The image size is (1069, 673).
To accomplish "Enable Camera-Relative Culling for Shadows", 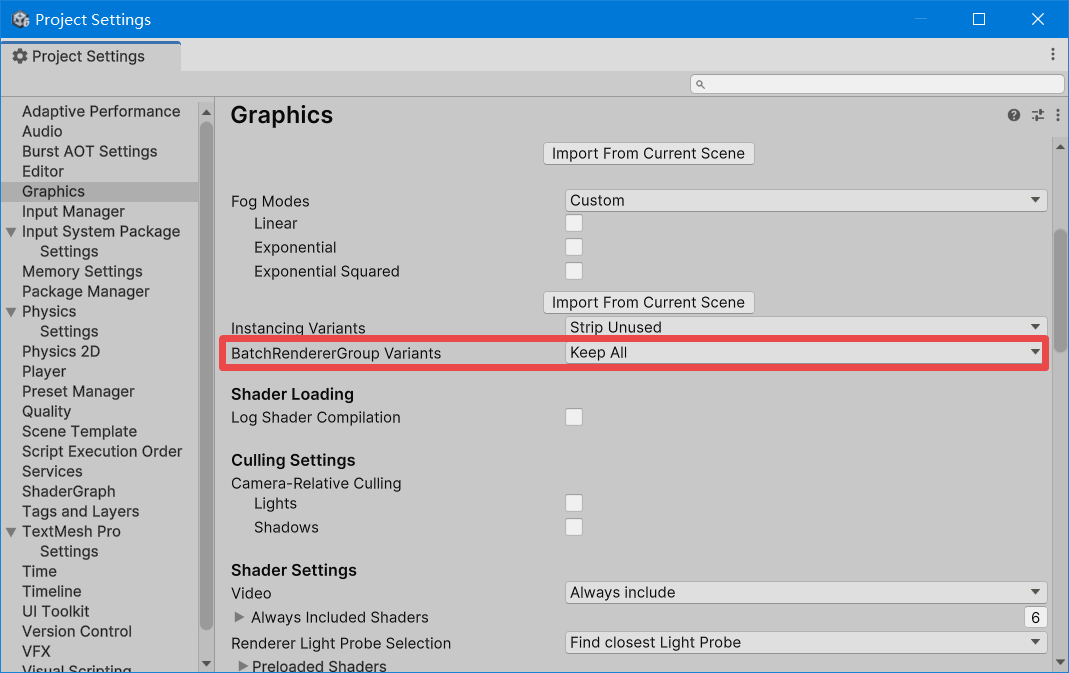I will (574, 527).
